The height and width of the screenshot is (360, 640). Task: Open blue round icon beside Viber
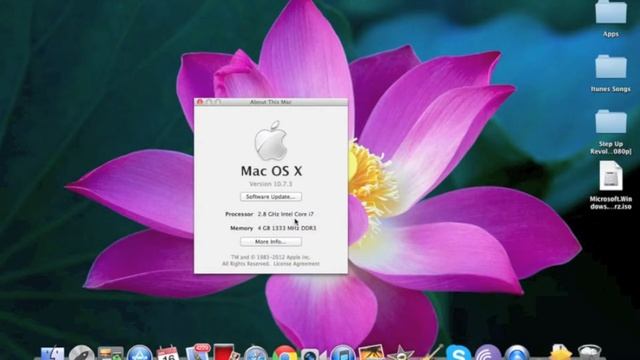point(517,353)
